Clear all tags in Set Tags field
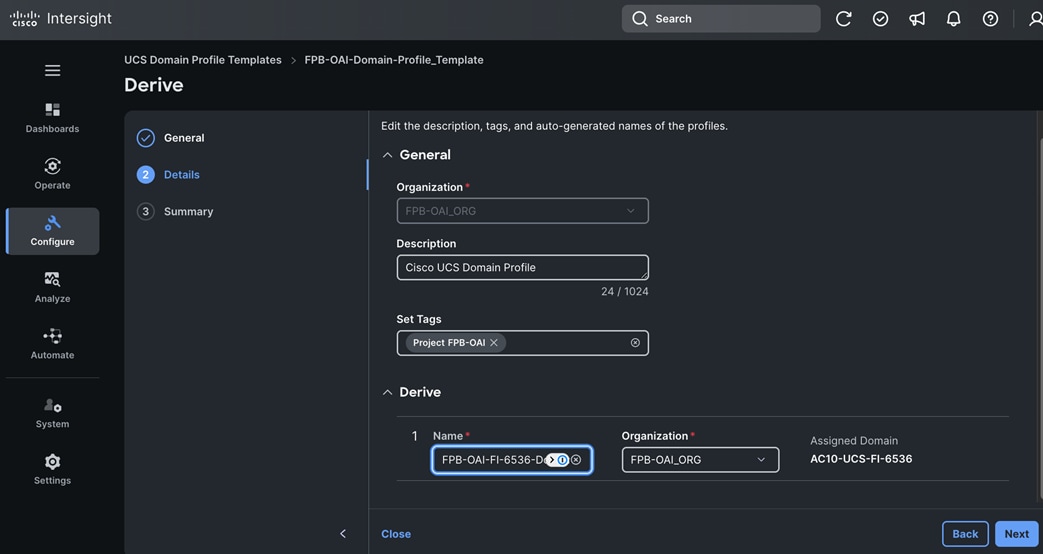Image resolution: width=1043 pixels, height=554 pixels. [635, 343]
